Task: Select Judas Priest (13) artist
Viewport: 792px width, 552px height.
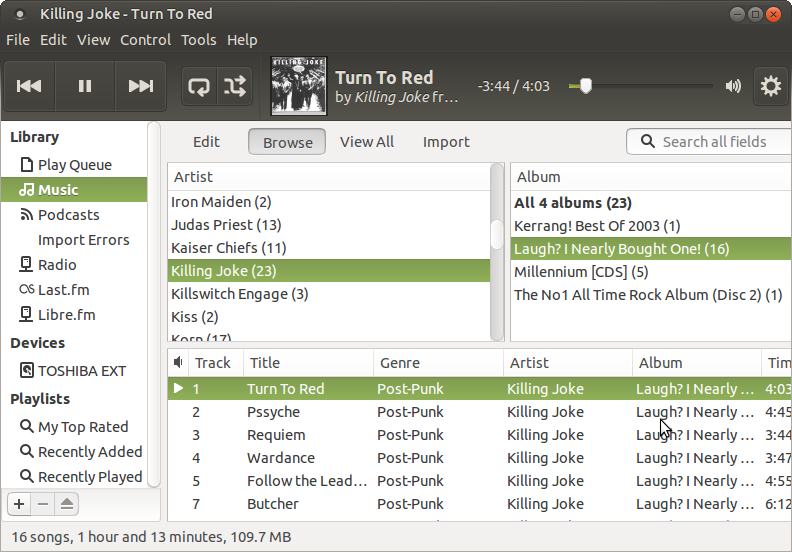Action: tap(329, 225)
